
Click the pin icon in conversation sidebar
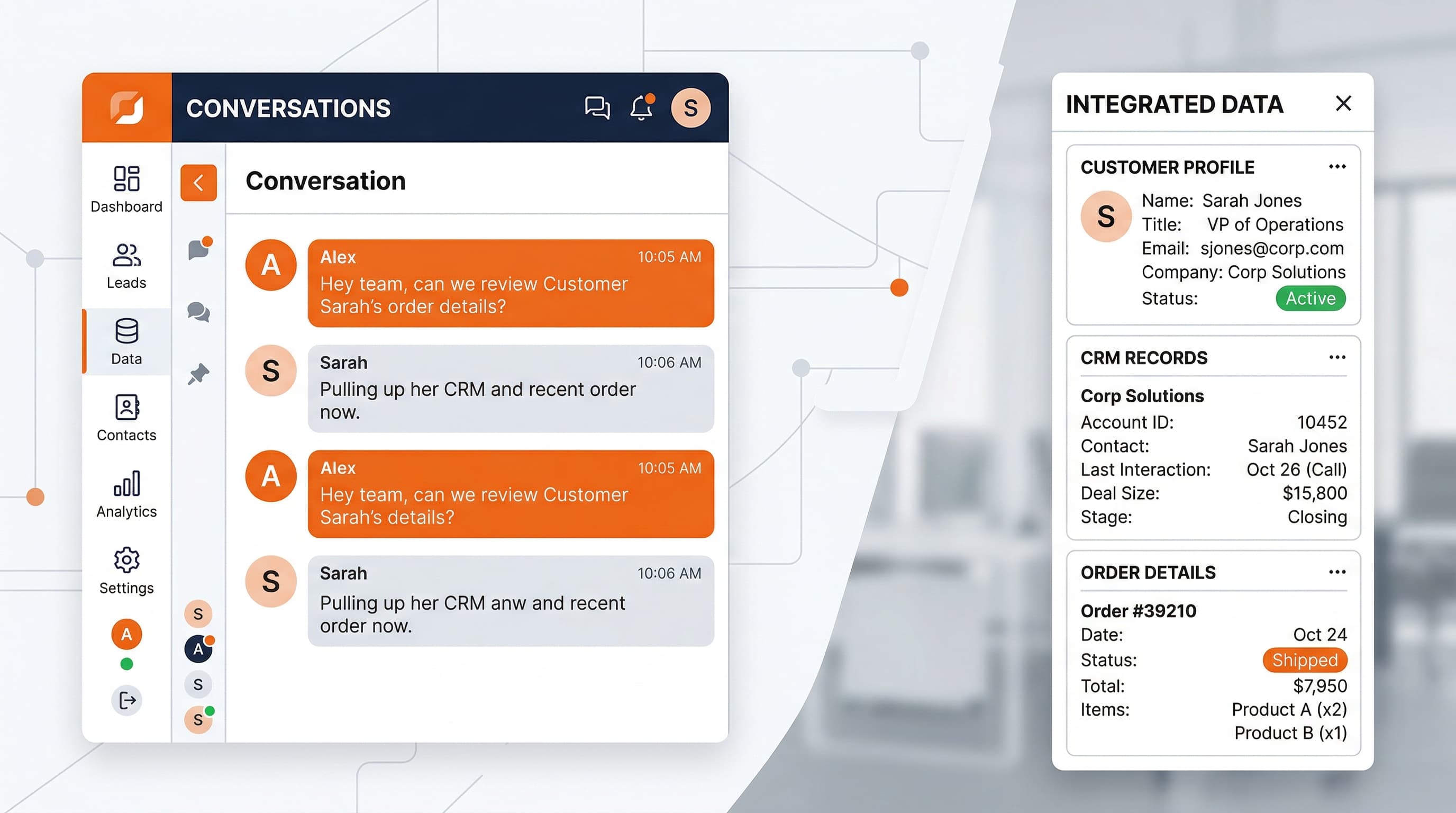pyautogui.click(x=198, y=374)
